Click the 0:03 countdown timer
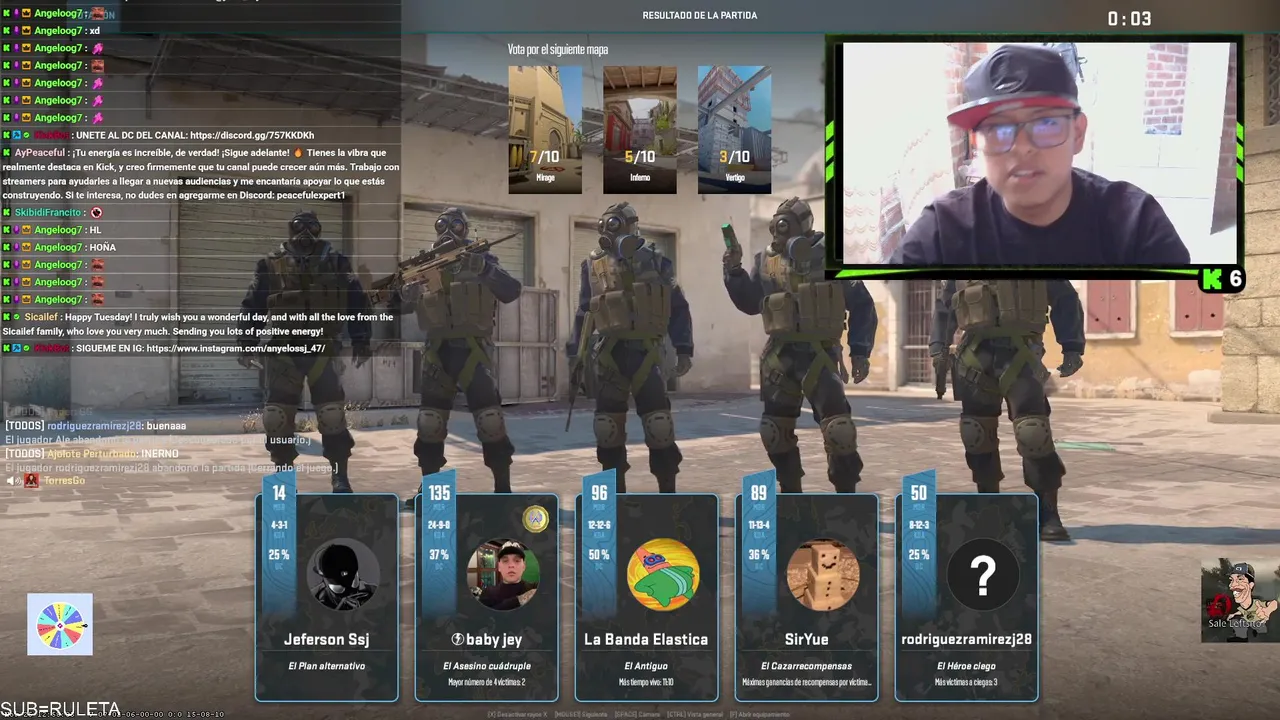Viewport: 1280px width, 720px height. point(1129,19)
